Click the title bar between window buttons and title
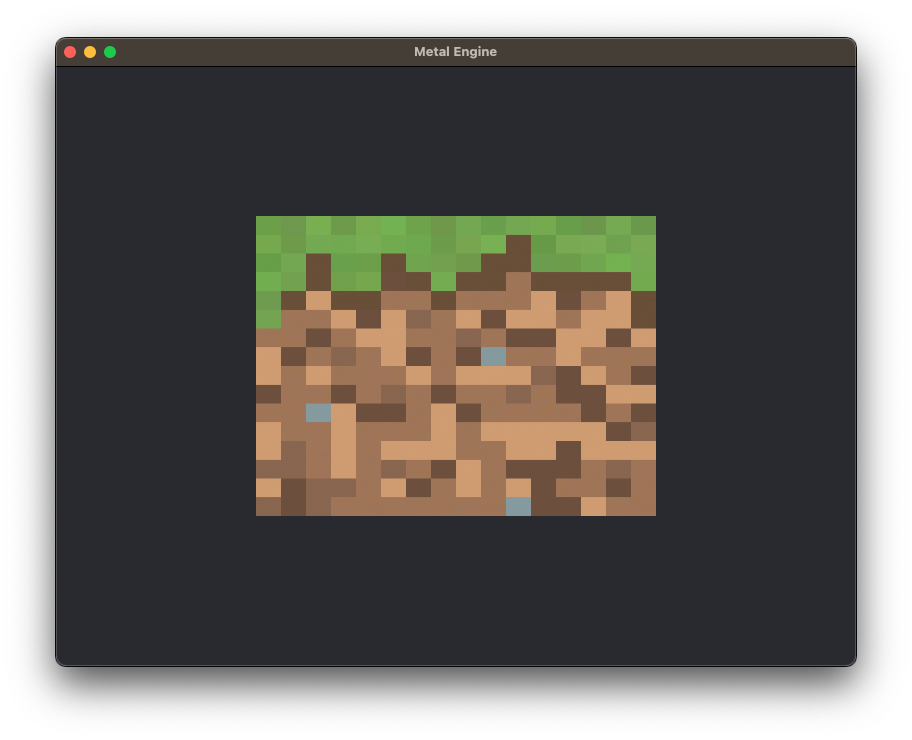 click(260, 52)
